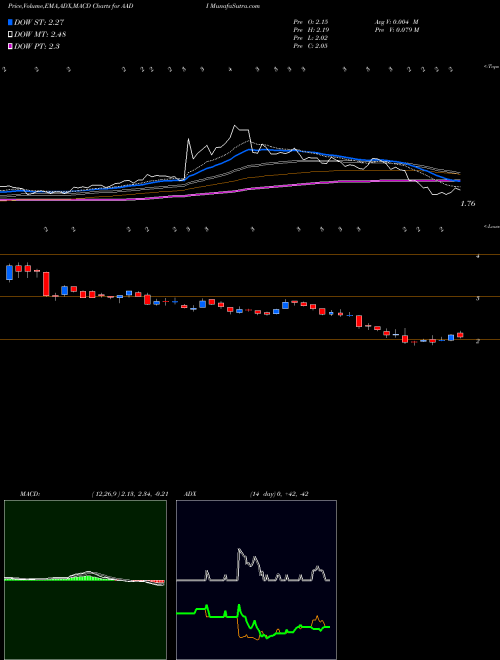Click the ADX '(14 day) 0, +42, -42' values
This screenshot has width=500, height=660.
pyautogui.click(x=278, y=494)
